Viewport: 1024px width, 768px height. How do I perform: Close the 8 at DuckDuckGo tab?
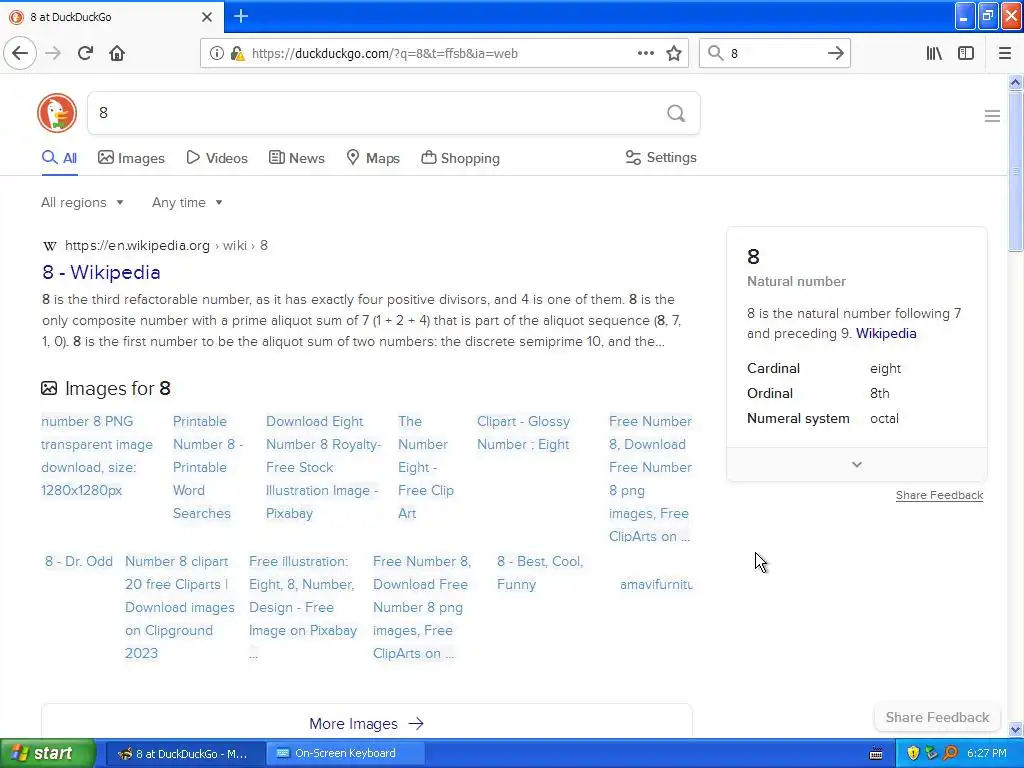pos(207,17)
